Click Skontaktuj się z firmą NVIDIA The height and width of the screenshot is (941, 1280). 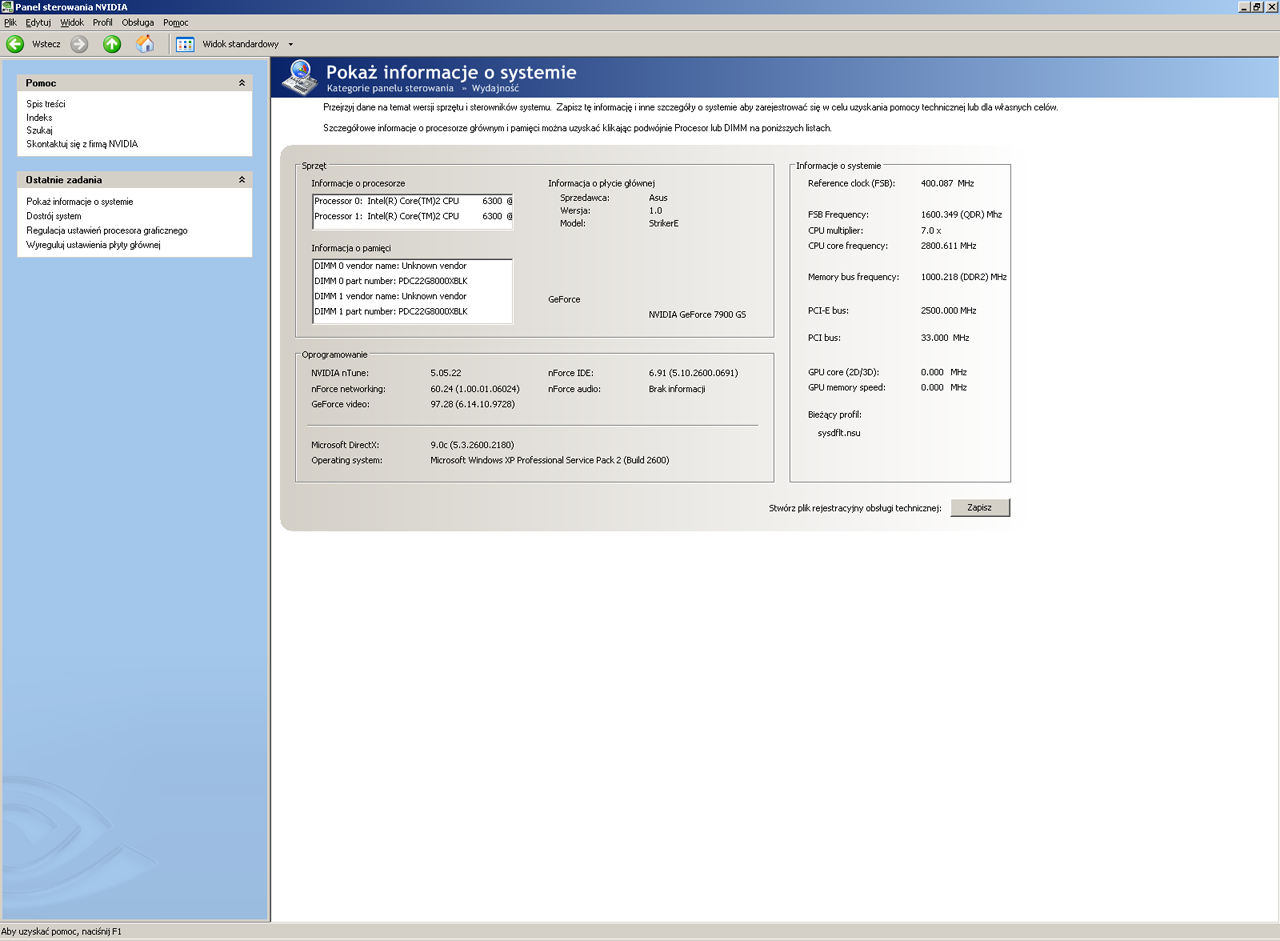(x=82, y=144)
